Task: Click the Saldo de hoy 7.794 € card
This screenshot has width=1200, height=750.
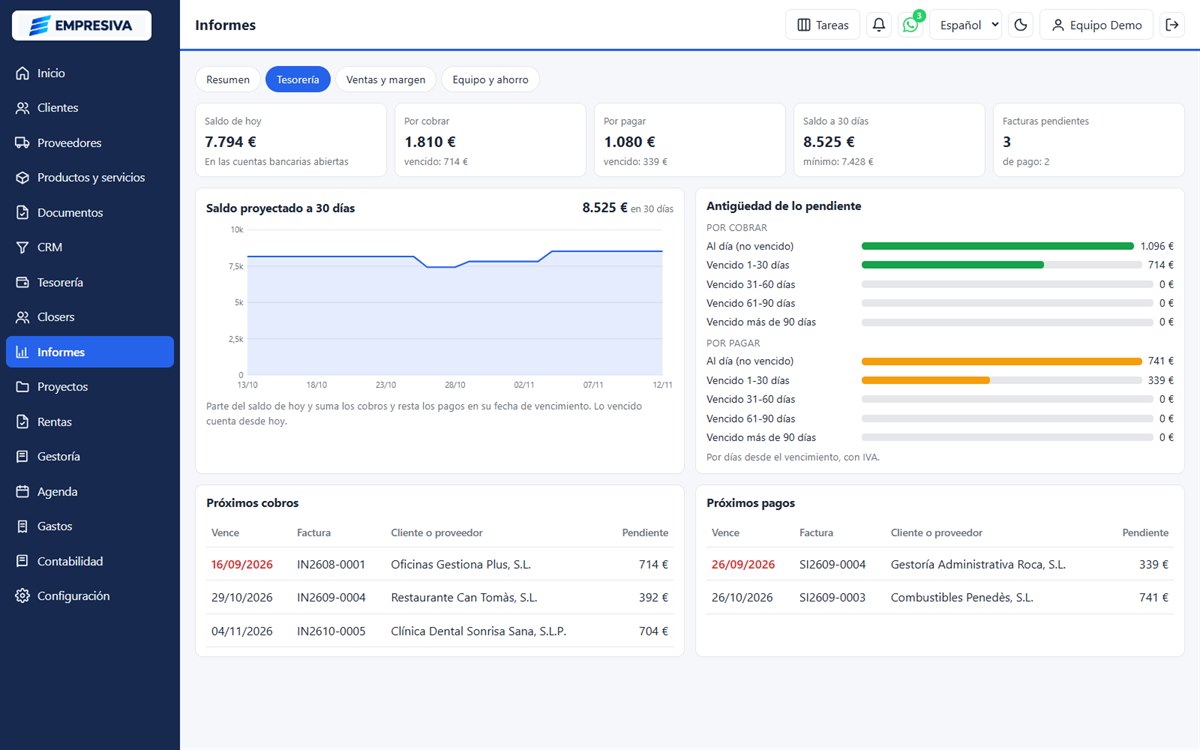Action: tap(290, 140)
